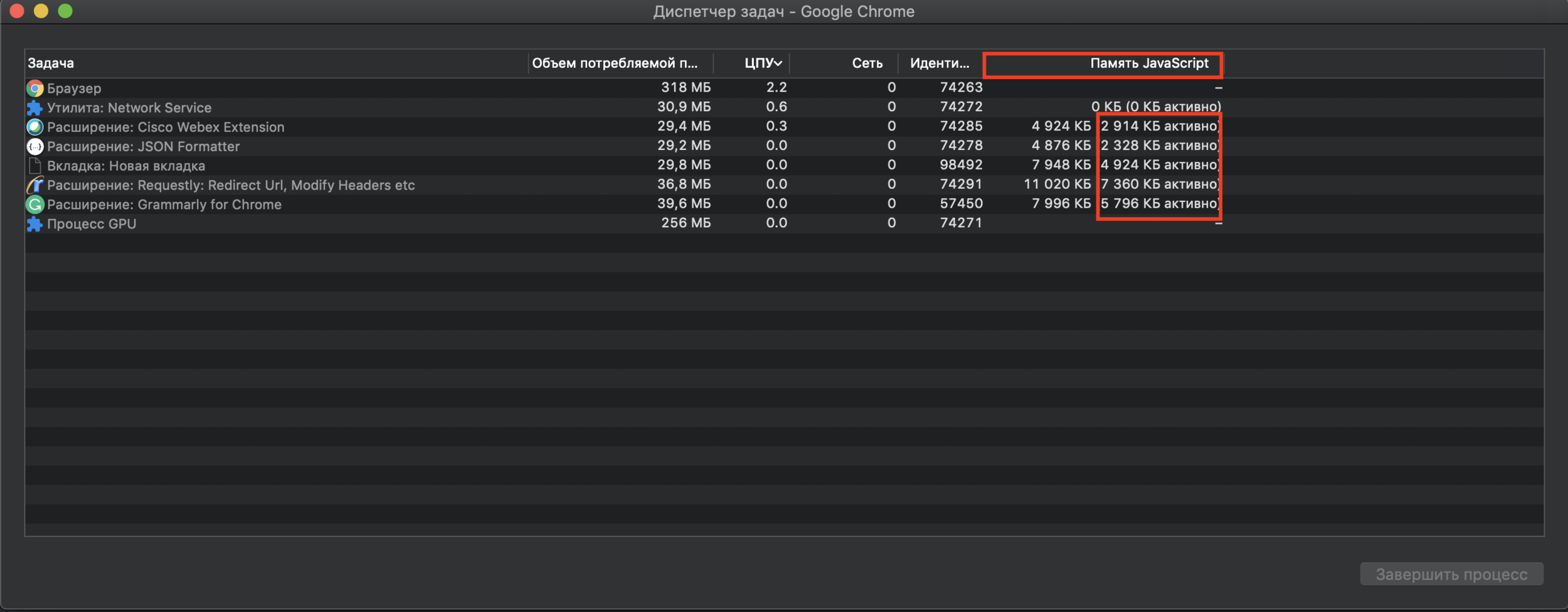Image resolution: width=1568 pixels, height=612 pixels.
Task: Click the puzzle icon next to Процесс GPU
Action: point(35,224)
